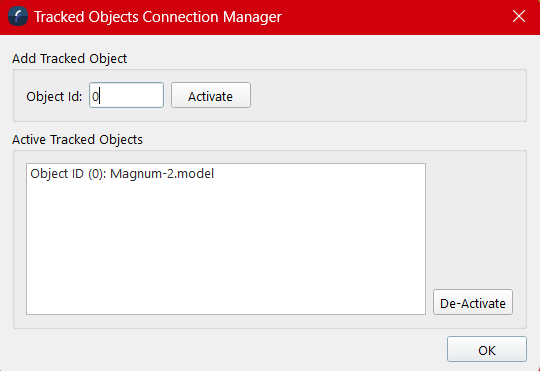Click the "Object Id:" label
The height and width of the screenshot is (371, 540).
point(54,96)
